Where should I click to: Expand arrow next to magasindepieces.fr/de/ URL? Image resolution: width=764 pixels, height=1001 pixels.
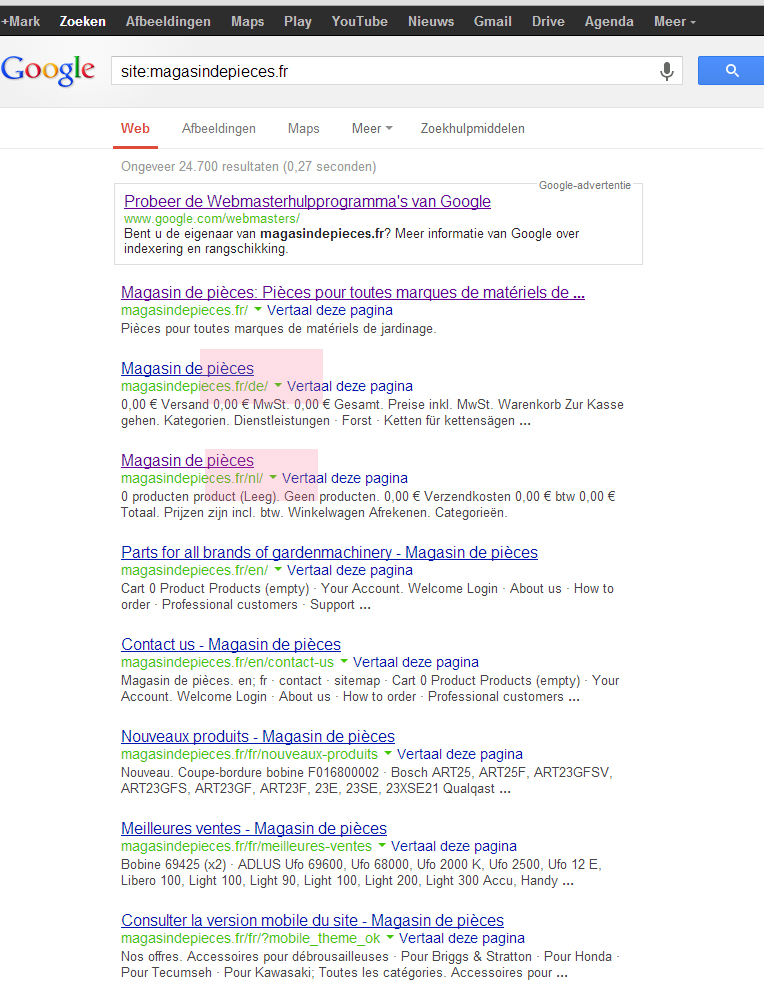pos(278,386)
